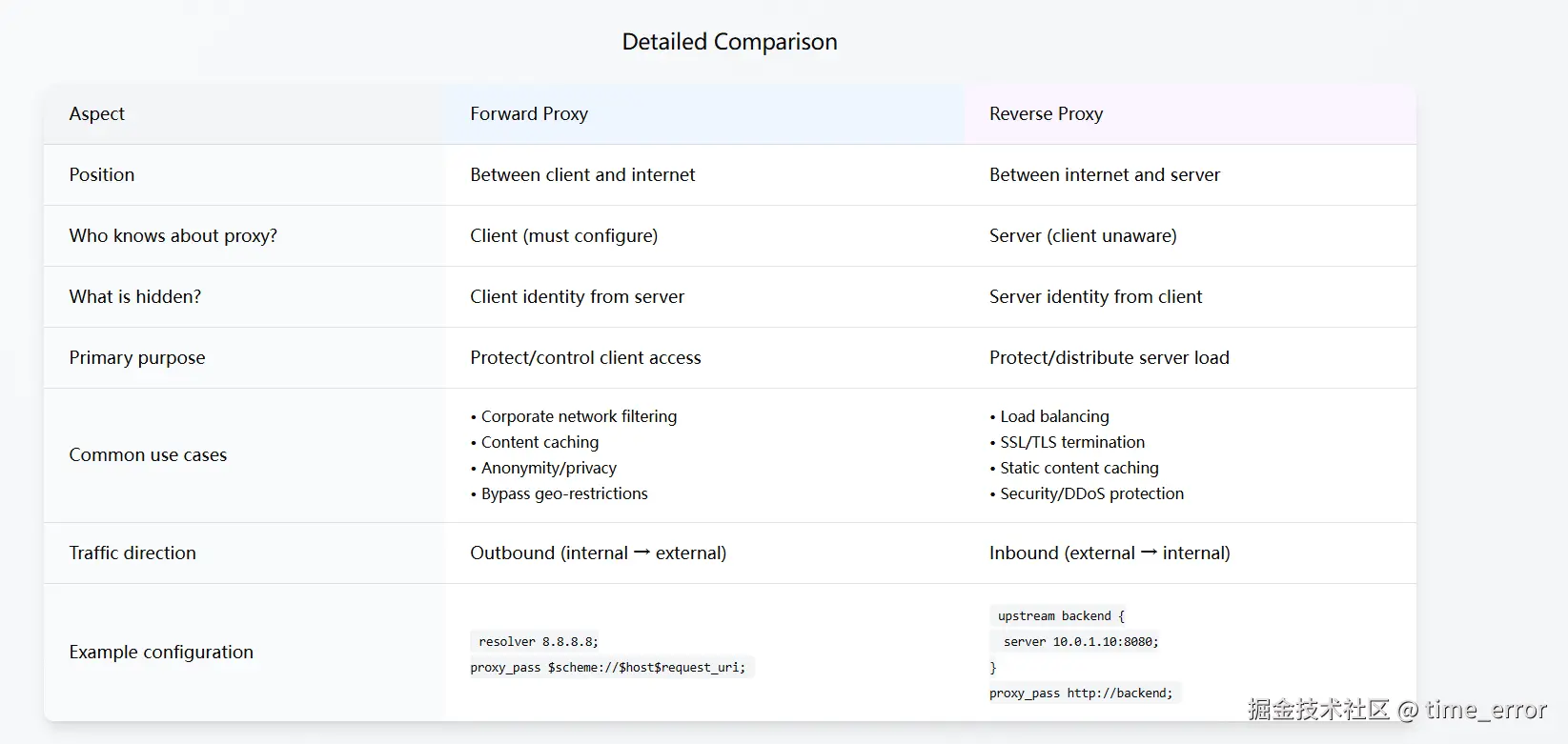This screenshot has height=744, width=1568.
Task: Click 'Client identity from server' text
Action: tap(577, 296)
